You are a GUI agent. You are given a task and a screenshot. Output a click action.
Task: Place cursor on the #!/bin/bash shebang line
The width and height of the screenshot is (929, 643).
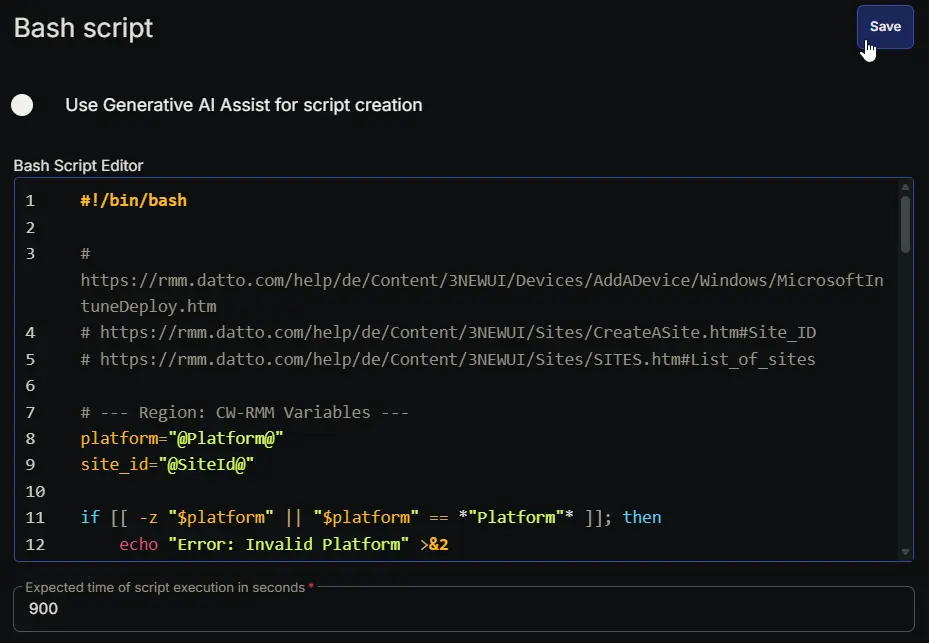133,200
